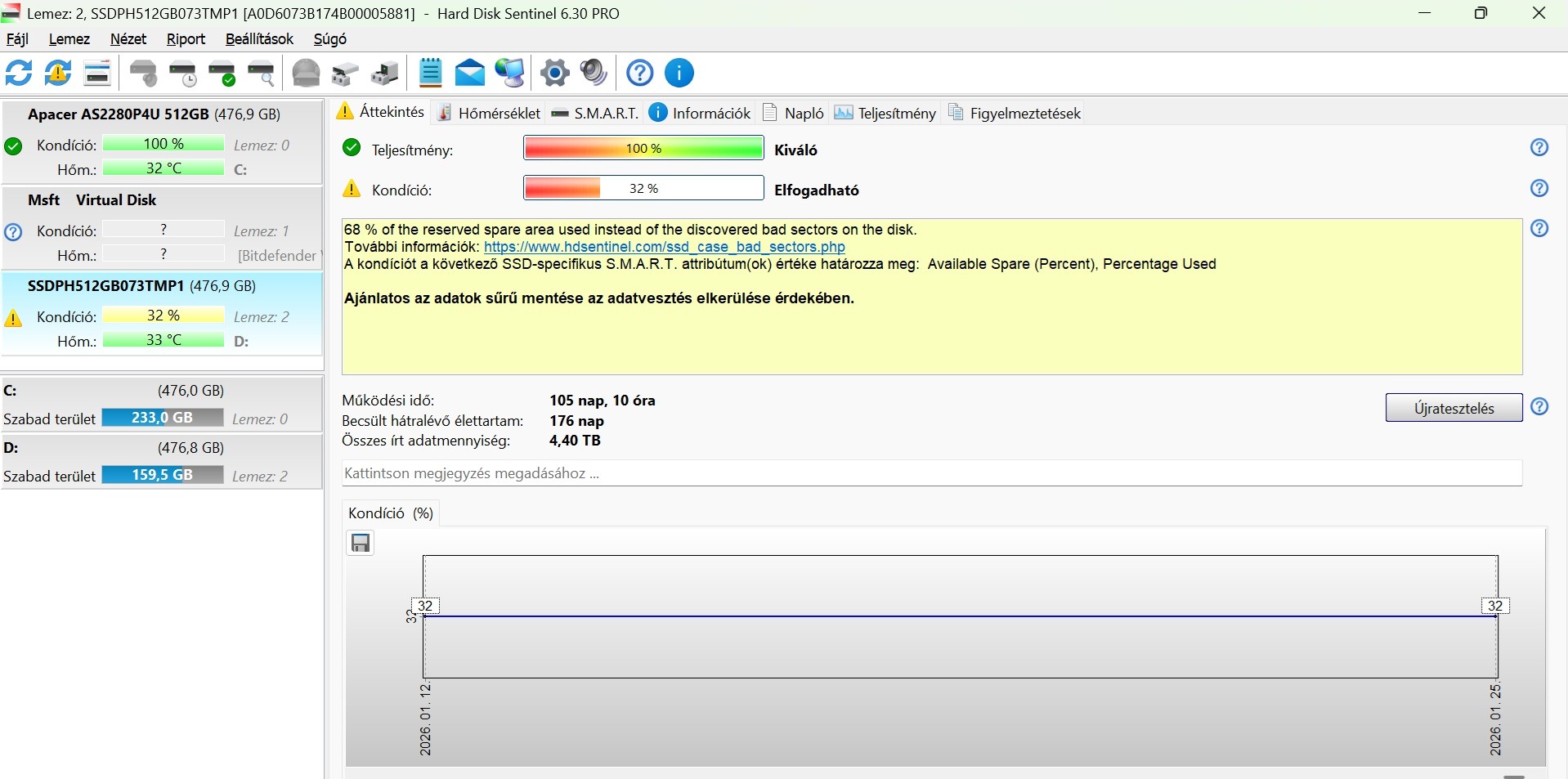Switch to the S.M.A.R.T. tab
Viewport: 1568px width, 779px height.
click(x=595, y=113)
